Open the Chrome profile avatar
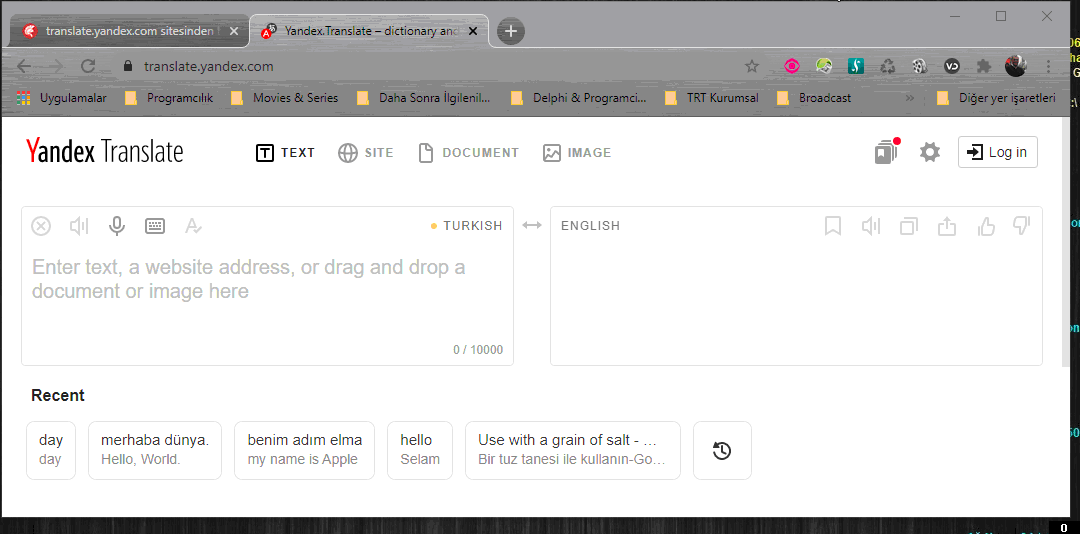Viewport: 1080px width, 534px height. pyautogui.click(x=1016, y=66)
